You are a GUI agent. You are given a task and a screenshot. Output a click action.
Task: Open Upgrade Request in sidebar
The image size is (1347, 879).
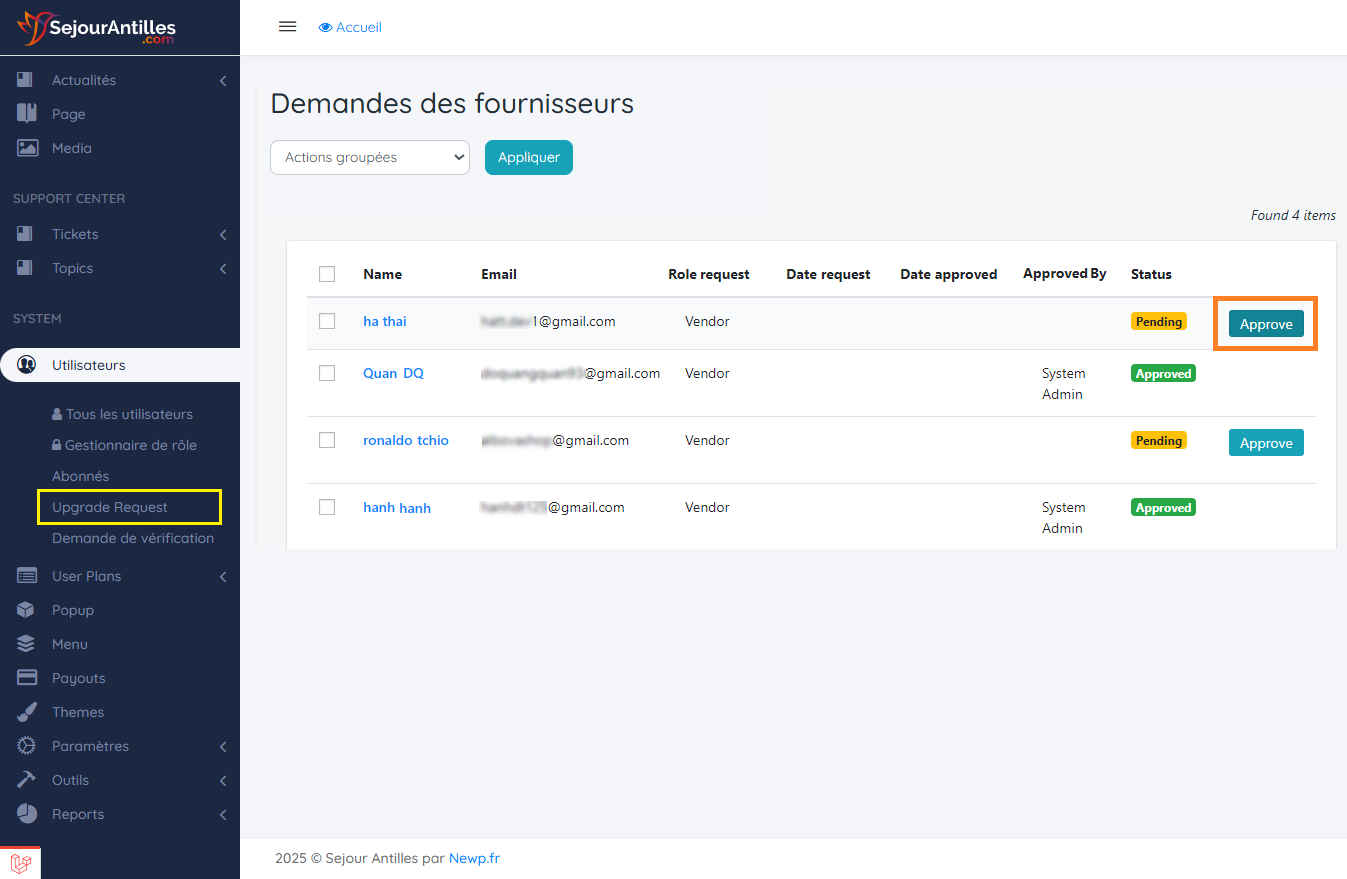110,507
